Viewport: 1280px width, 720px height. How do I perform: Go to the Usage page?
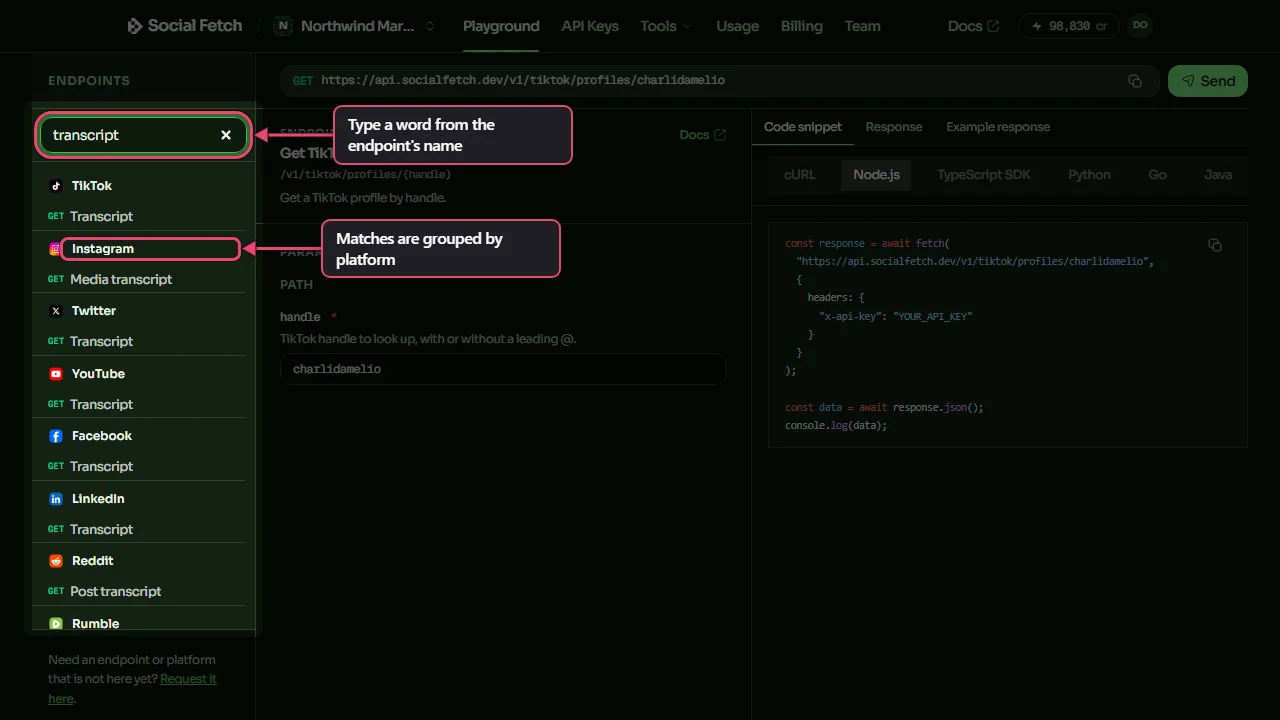point(738,26)
